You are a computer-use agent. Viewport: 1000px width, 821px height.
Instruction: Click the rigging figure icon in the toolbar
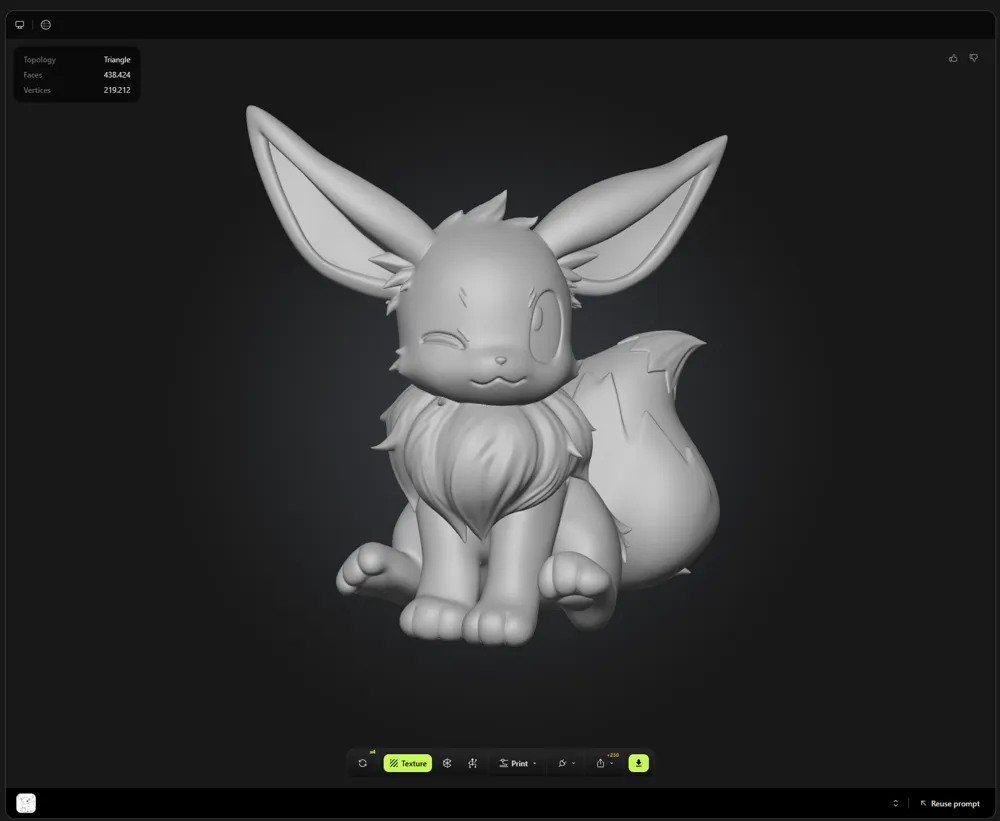click(x=473, y=763)
